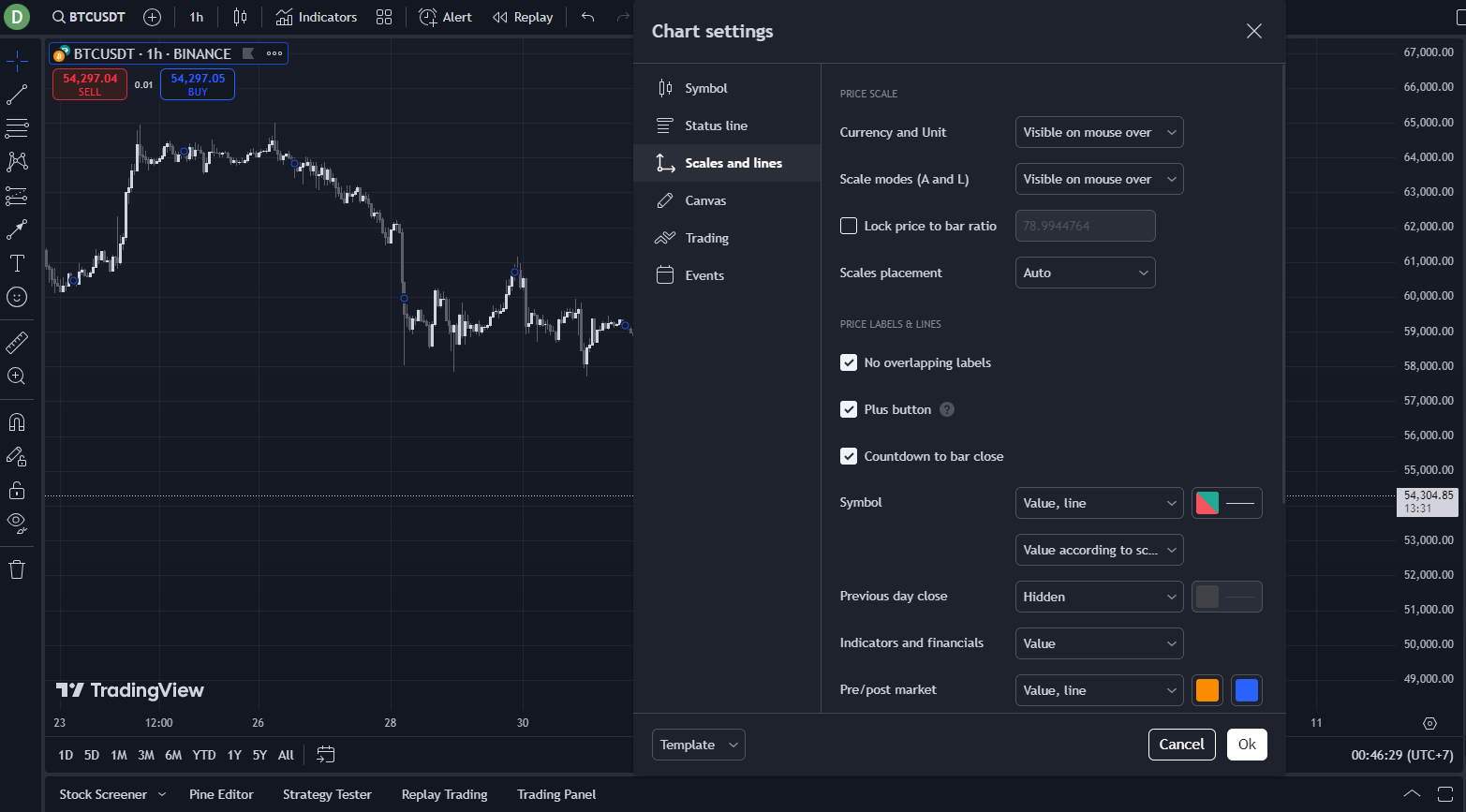Pick the orange pre-market color swatch

point(1207,690)
